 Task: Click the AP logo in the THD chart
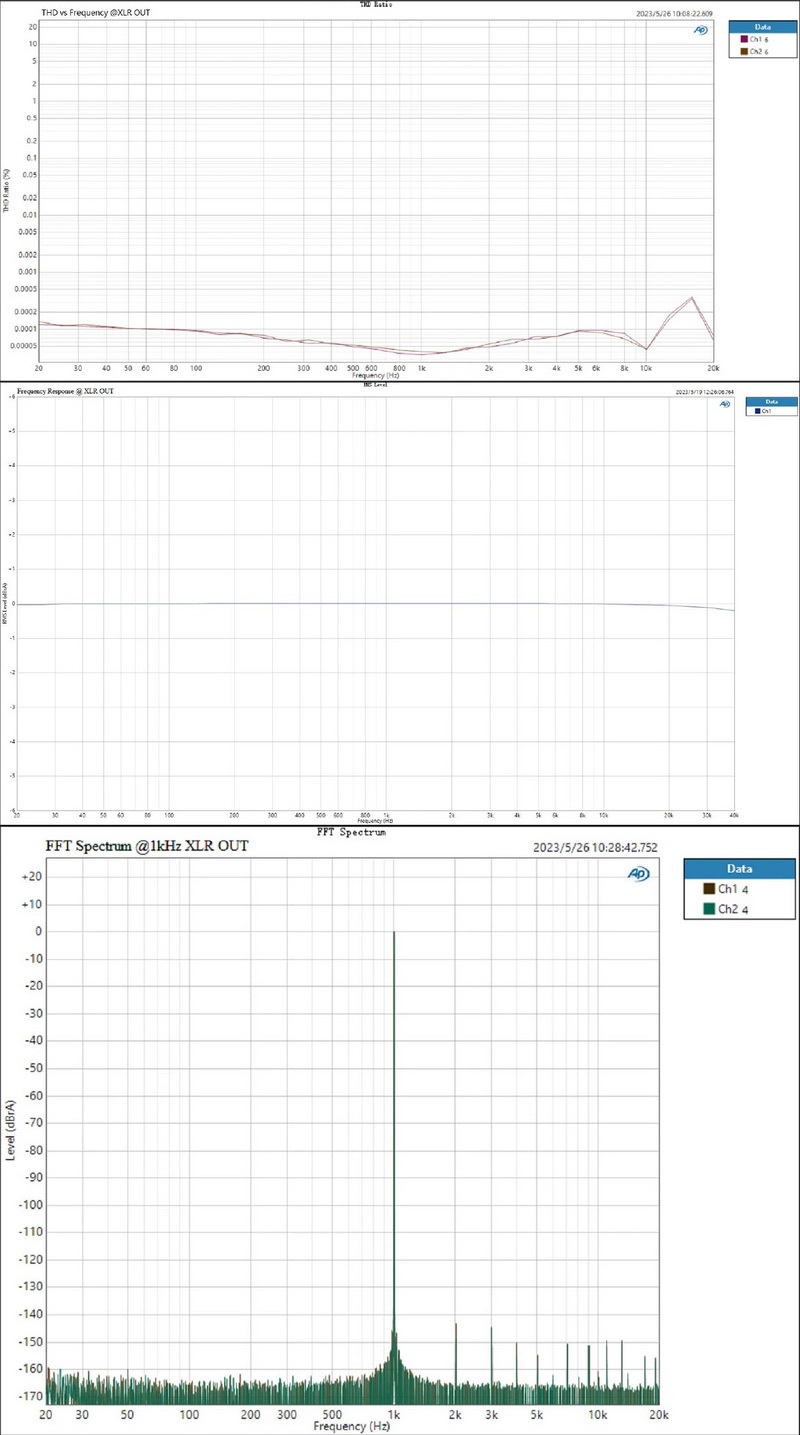pyautogui.click(x=700, y=31)
